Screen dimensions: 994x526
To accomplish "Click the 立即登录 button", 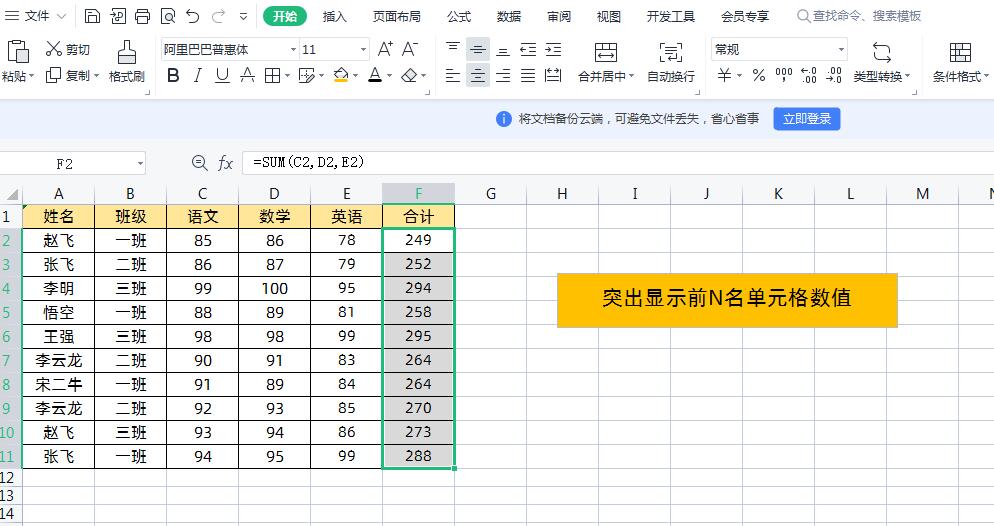I will click(806, 119).
